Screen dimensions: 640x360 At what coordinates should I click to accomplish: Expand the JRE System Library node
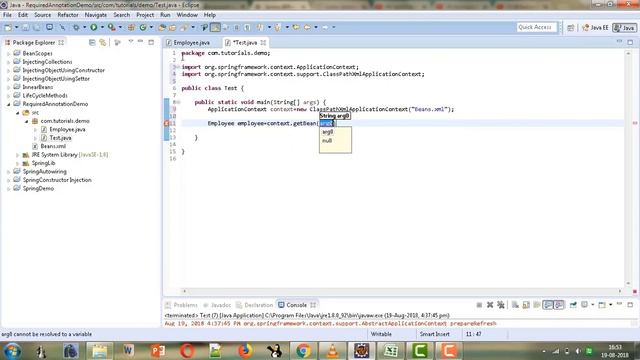pyautogui.click(x=18, y=155)
